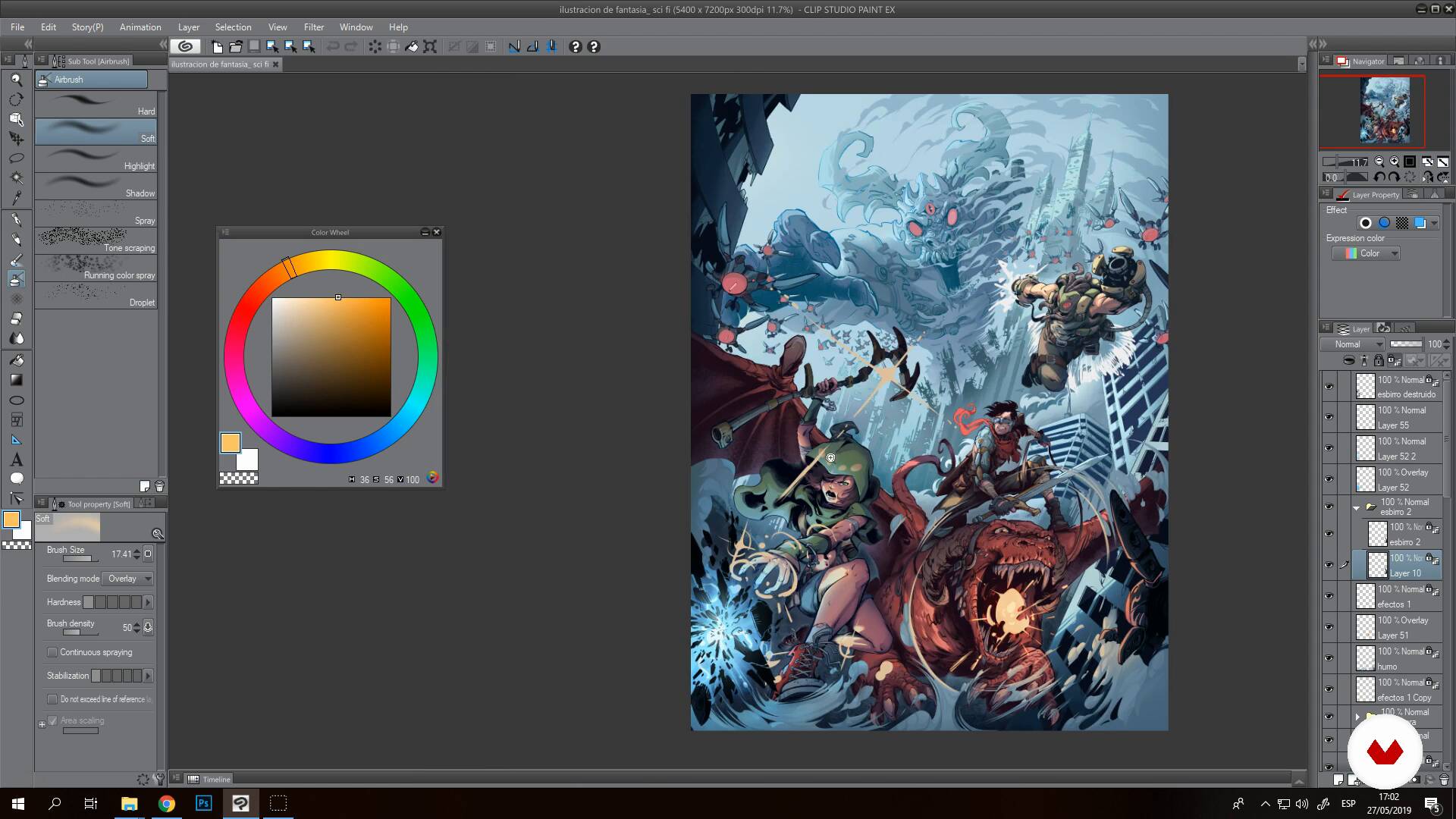Hide the humo layer
Screen dimensions: 1456x819
[1329, 658]
